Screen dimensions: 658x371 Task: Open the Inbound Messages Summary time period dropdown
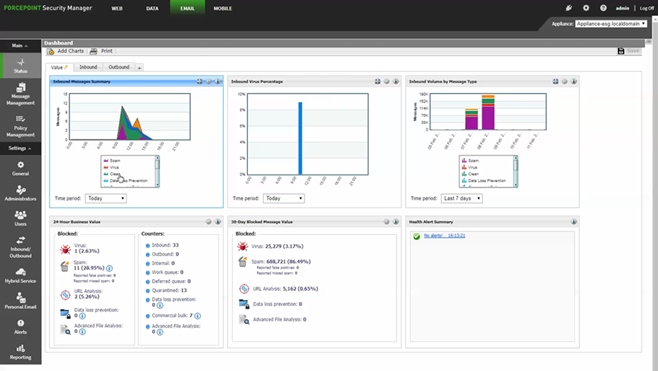click(x=106, y=198)
